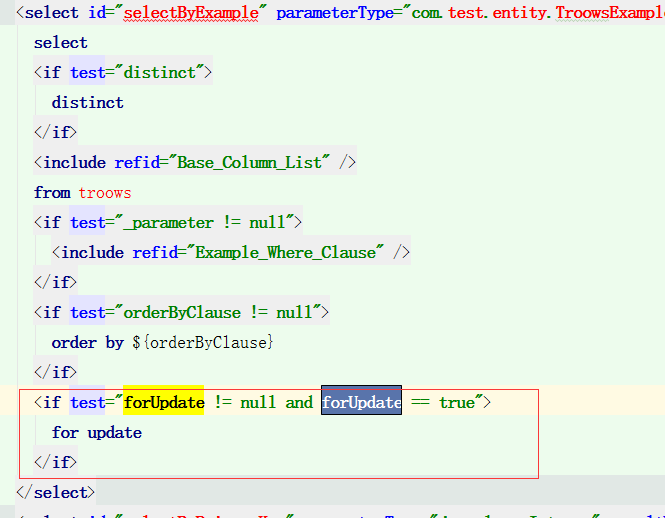The image size is (665, 518).
Task: Click the ${orderByClause} placeholder
Action: (x=203, y=343)
